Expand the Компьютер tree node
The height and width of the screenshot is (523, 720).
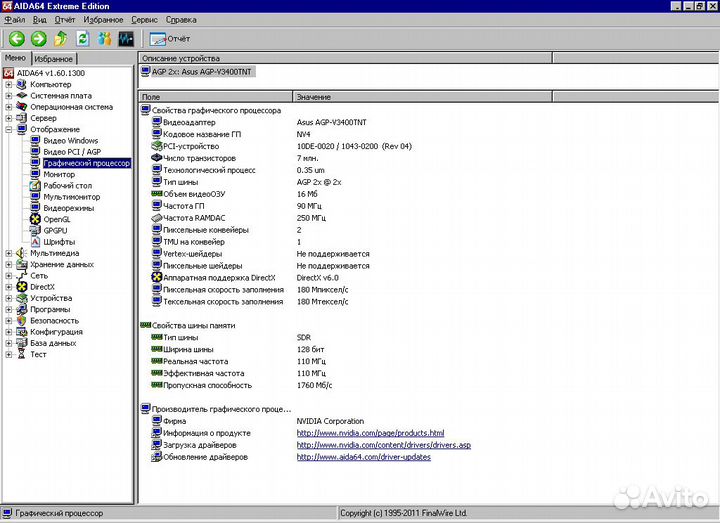[x=9, y=84]
